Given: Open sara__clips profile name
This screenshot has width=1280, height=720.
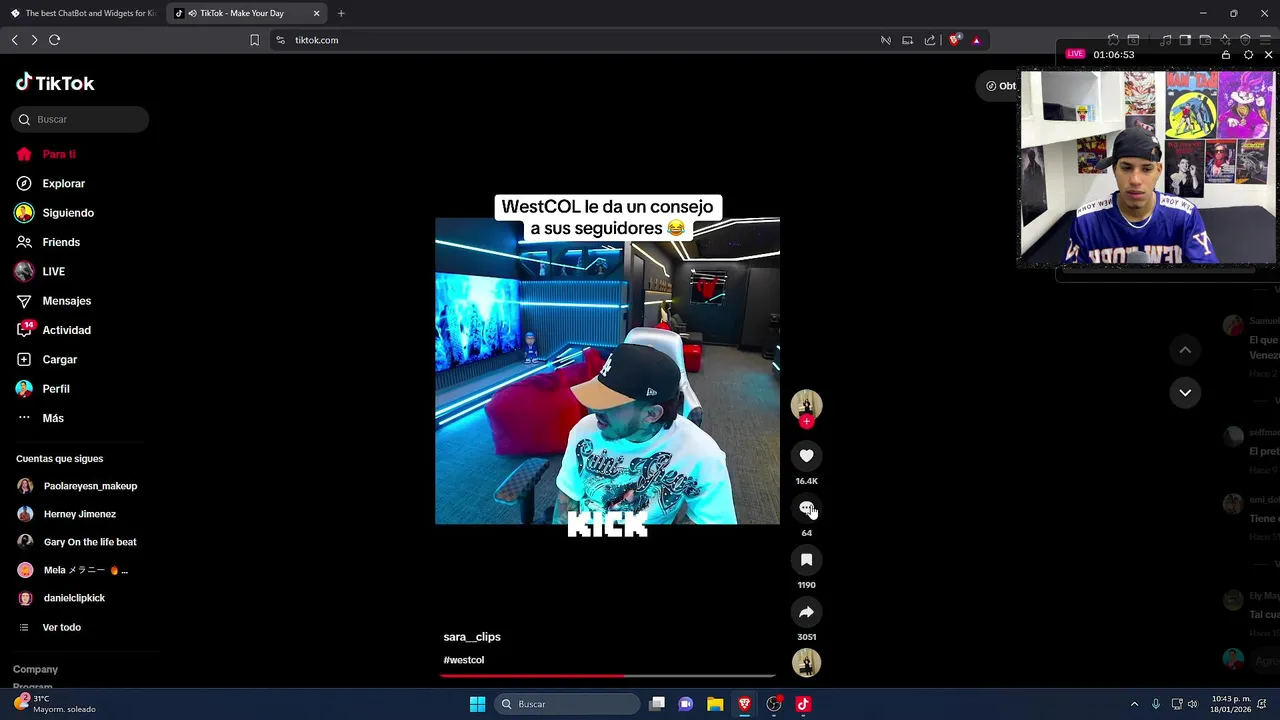Looking at the screenshot, I should point(472,637).
